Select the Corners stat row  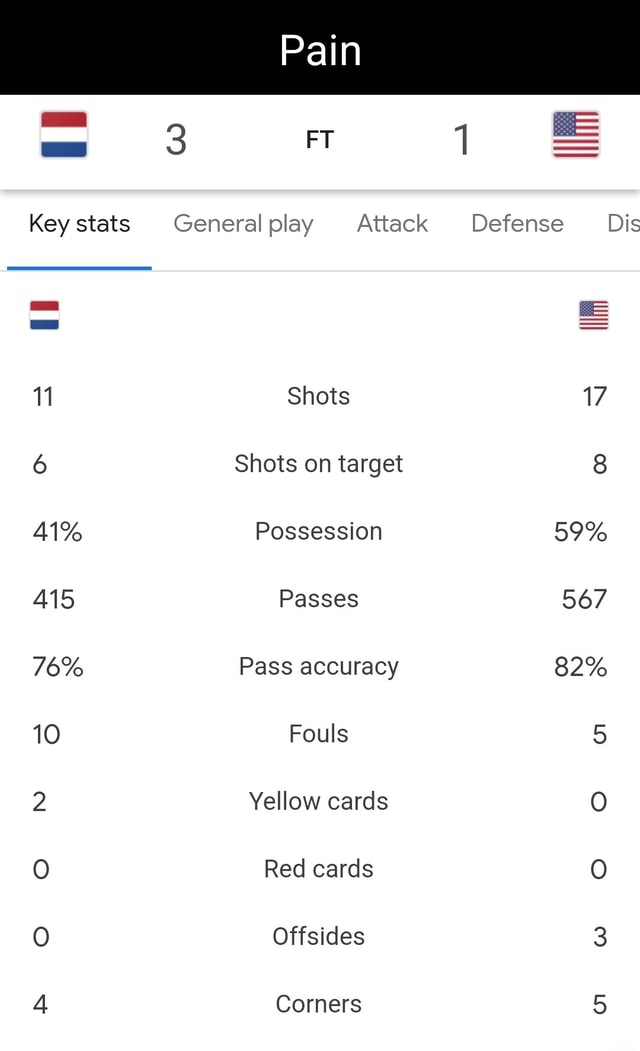click(319, 1004)
